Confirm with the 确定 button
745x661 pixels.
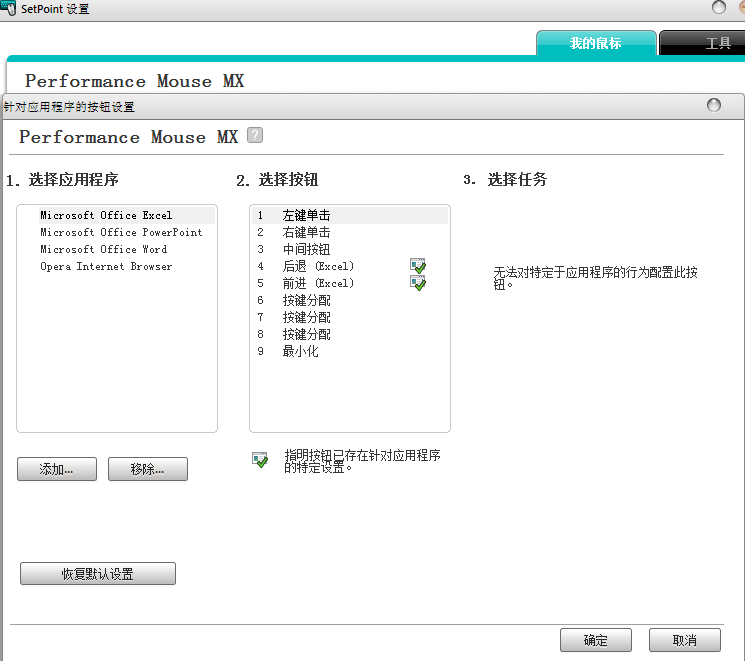[596, 640]
